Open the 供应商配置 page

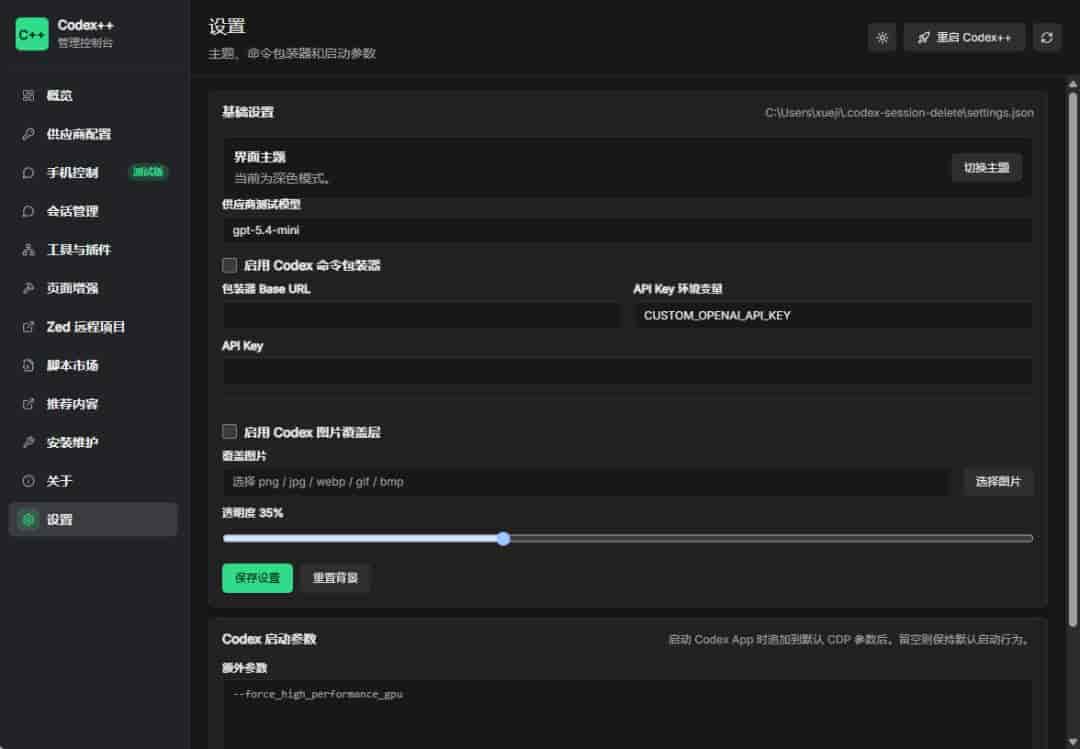pyautogui.click(x=93, y=134)
